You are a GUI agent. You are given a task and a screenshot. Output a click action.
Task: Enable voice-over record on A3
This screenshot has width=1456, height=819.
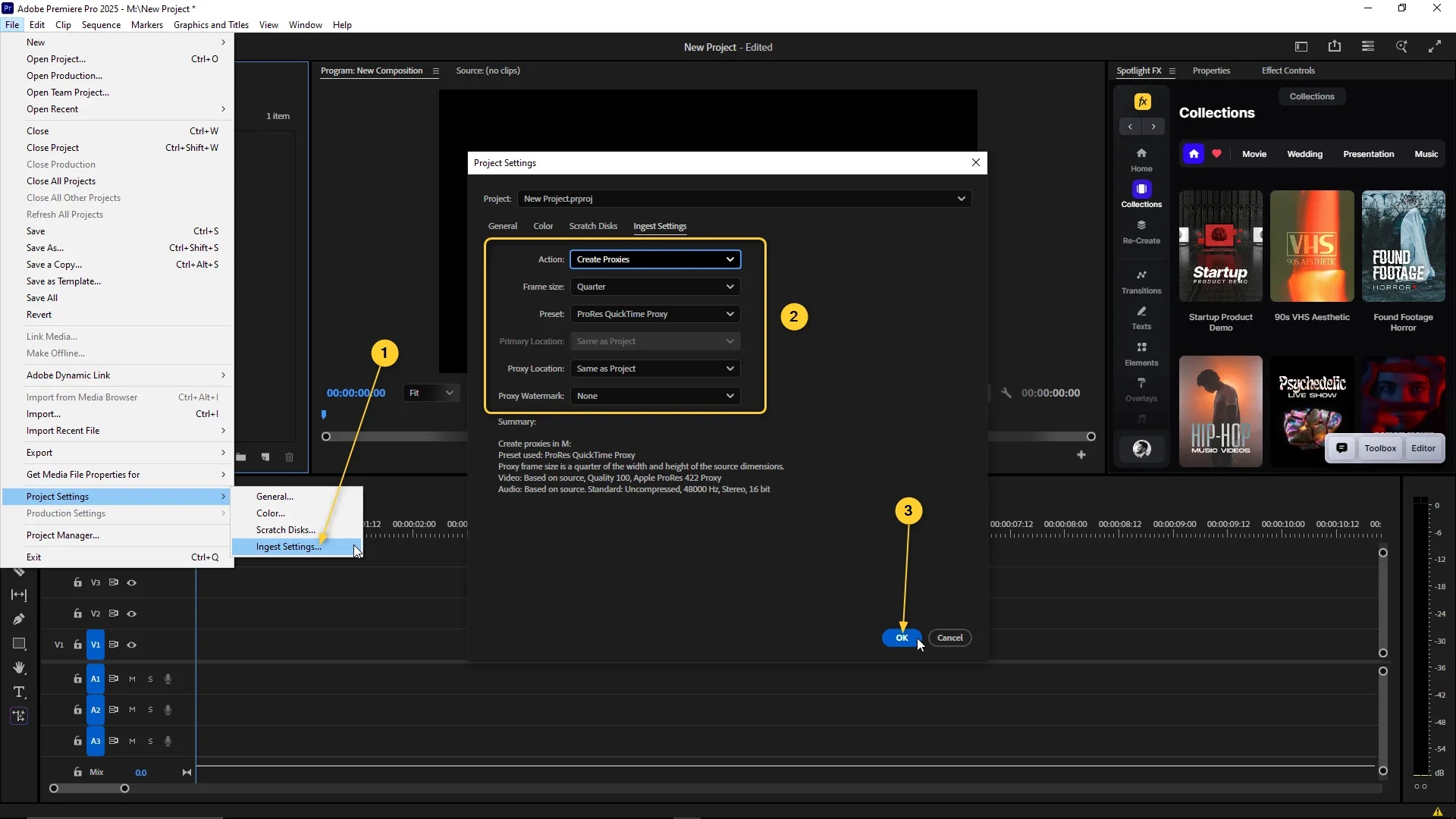click(x=168, y=742)
